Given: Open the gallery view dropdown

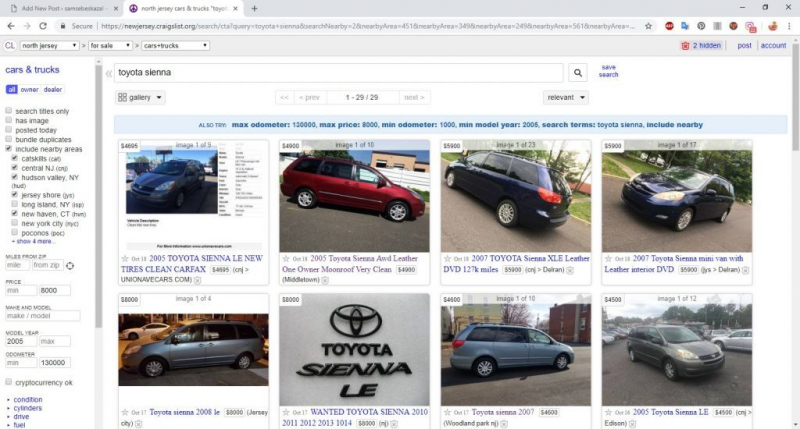Looking at the screenshot, I should coord(140,97).
